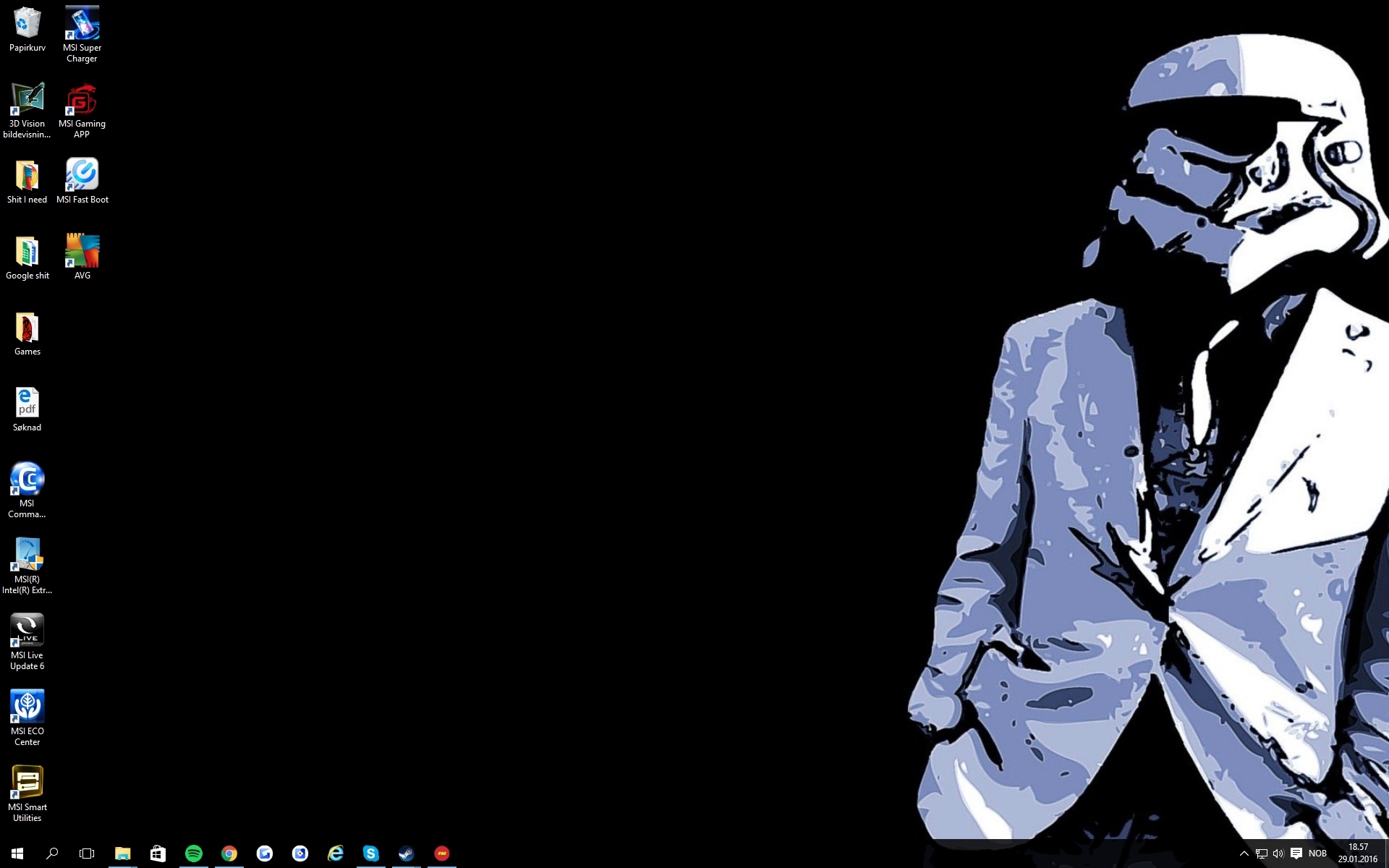Screen dimensions: 1389x868
Task: Select the Papirkurv recycle bin icon
Action: click(27, 30)
